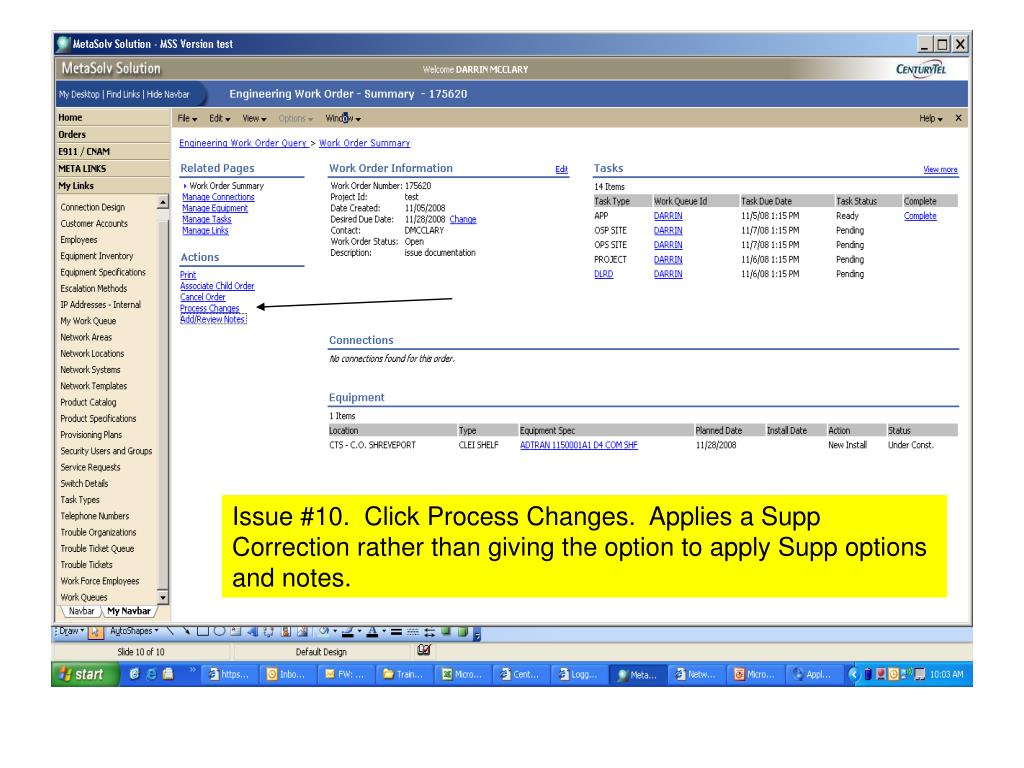Open the Font Color dropdown arrow

pos(383,632)
